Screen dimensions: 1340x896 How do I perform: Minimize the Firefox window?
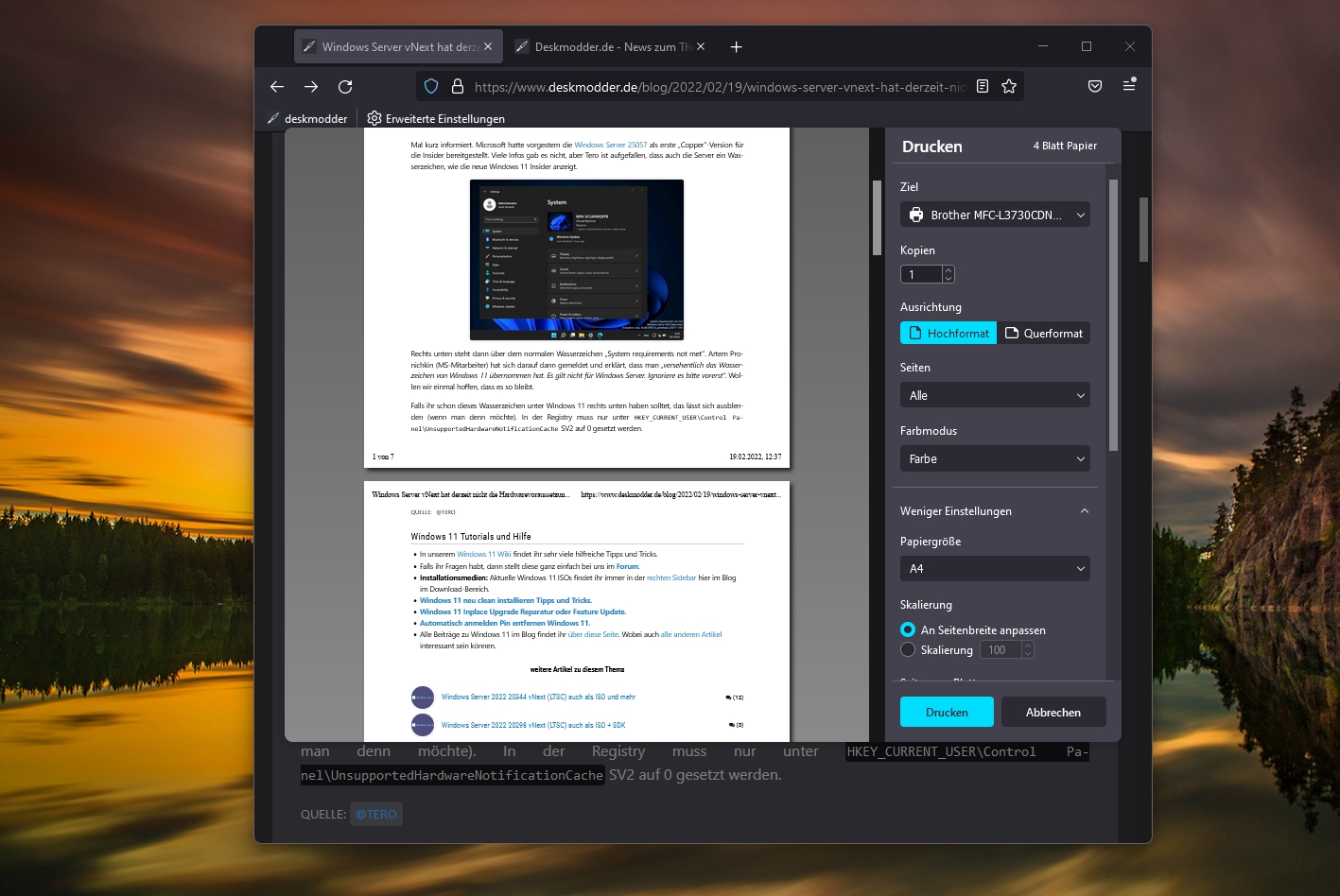[x=1043, y=46]
